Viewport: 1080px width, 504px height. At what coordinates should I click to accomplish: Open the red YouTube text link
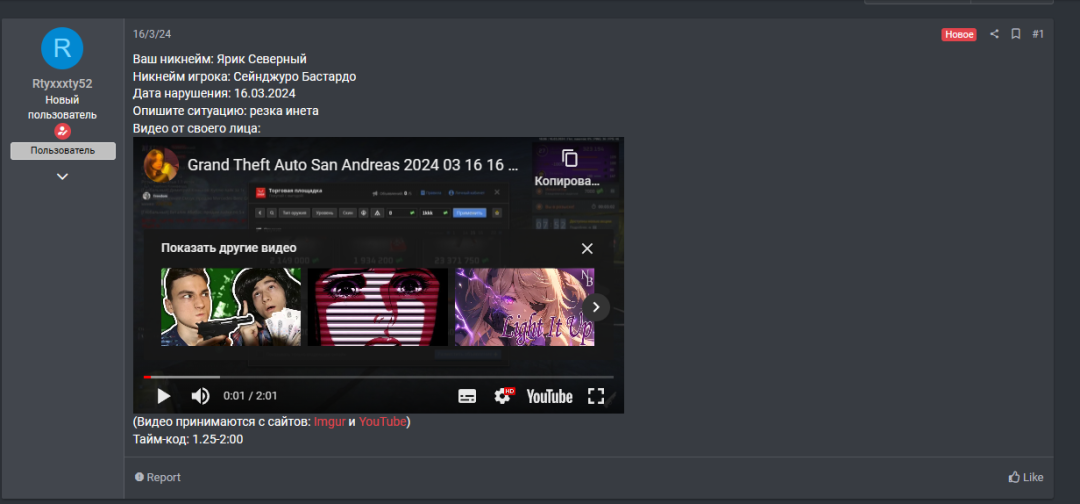[x=382, y=421]
